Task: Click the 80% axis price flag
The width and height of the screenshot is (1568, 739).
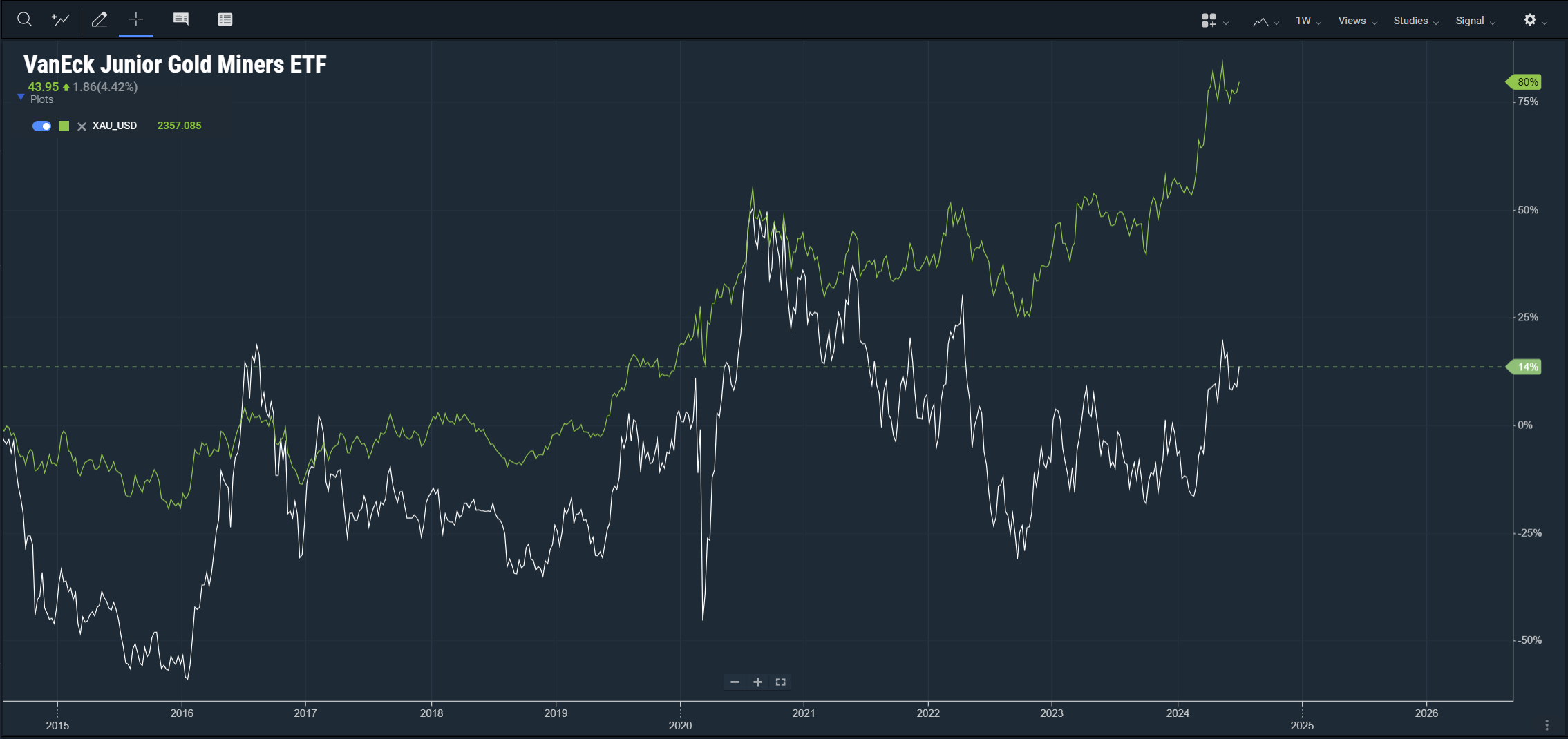Action: [x=1524, y=82]
